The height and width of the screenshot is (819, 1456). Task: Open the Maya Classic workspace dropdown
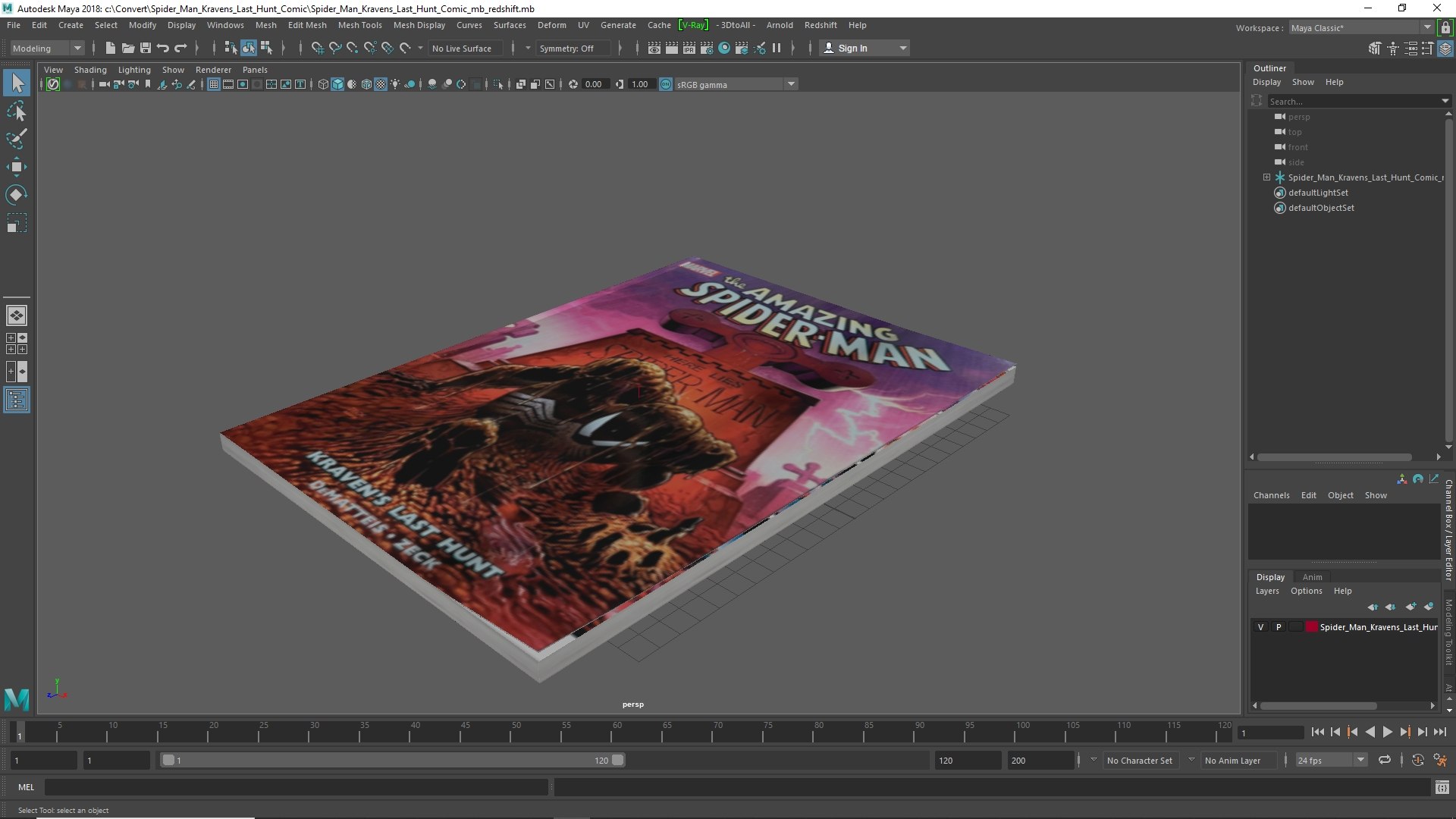tap(1360, 27)
